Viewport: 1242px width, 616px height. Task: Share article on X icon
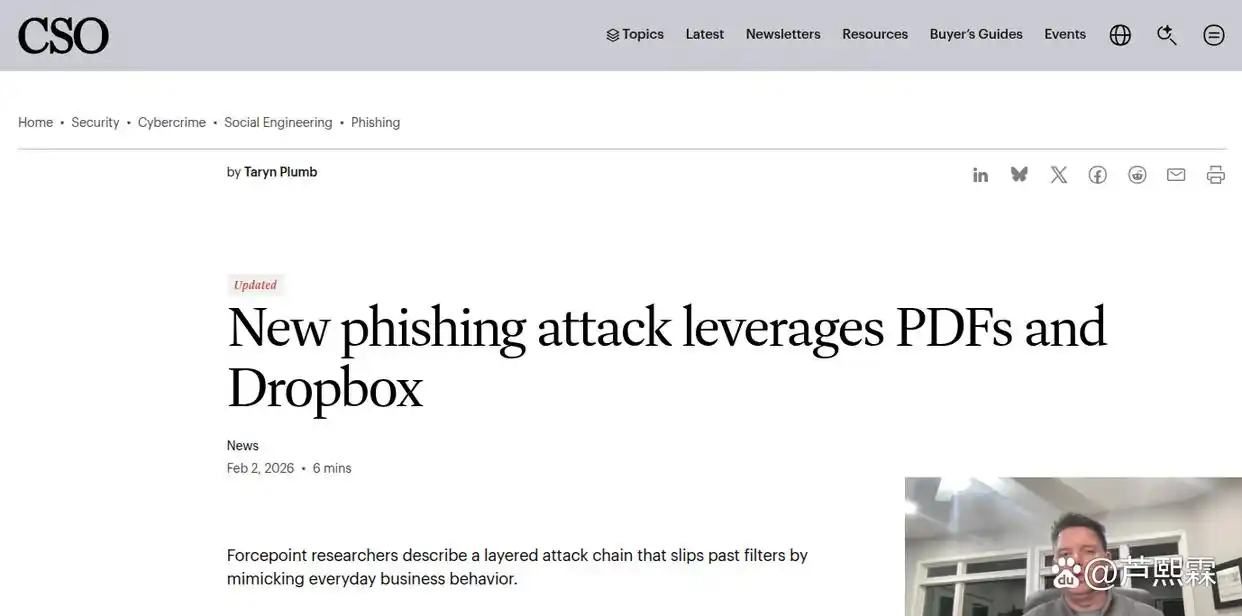(x=1058, y=175)
